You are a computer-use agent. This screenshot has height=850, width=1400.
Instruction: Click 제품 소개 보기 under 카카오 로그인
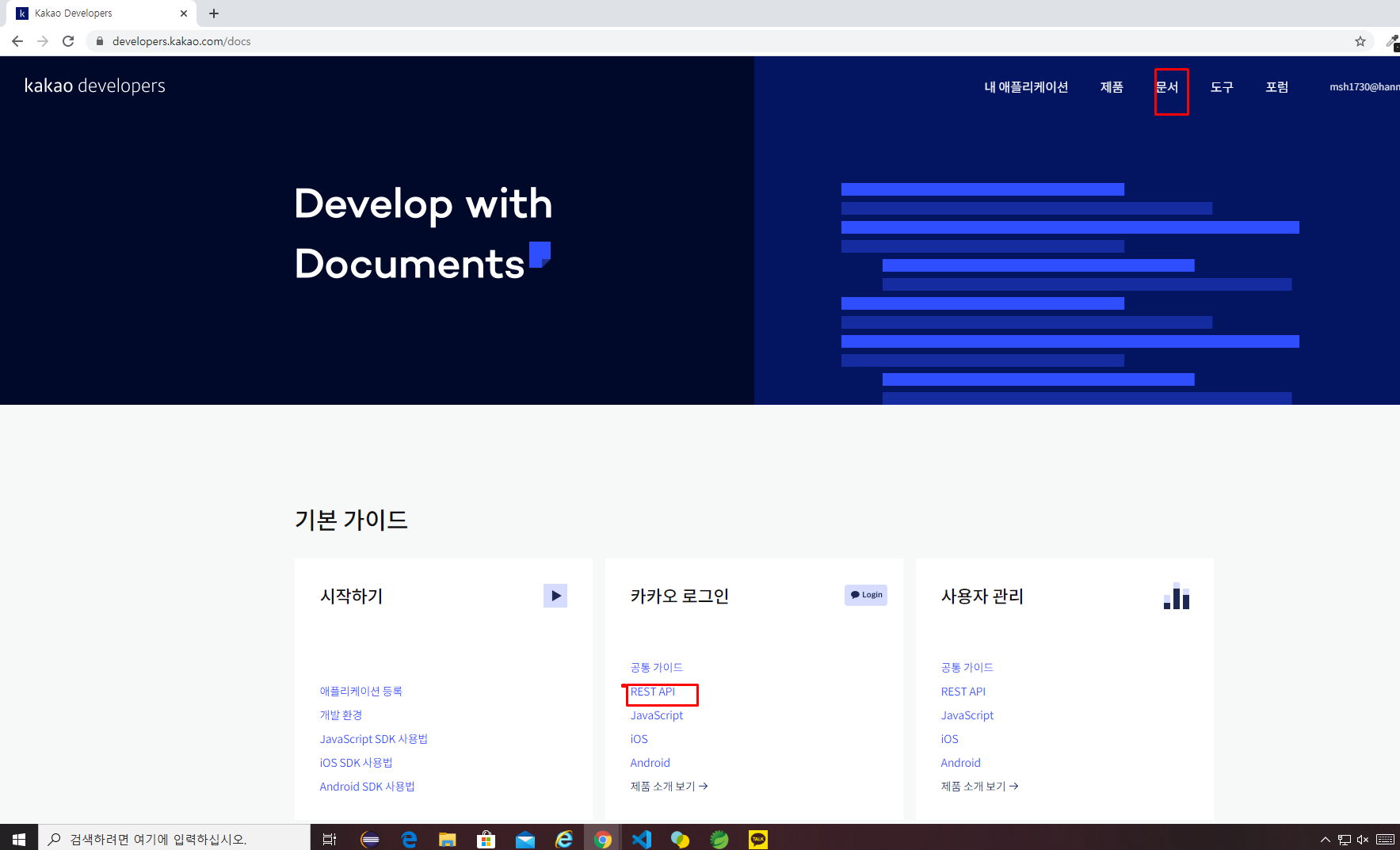click(x=669, y=787)
